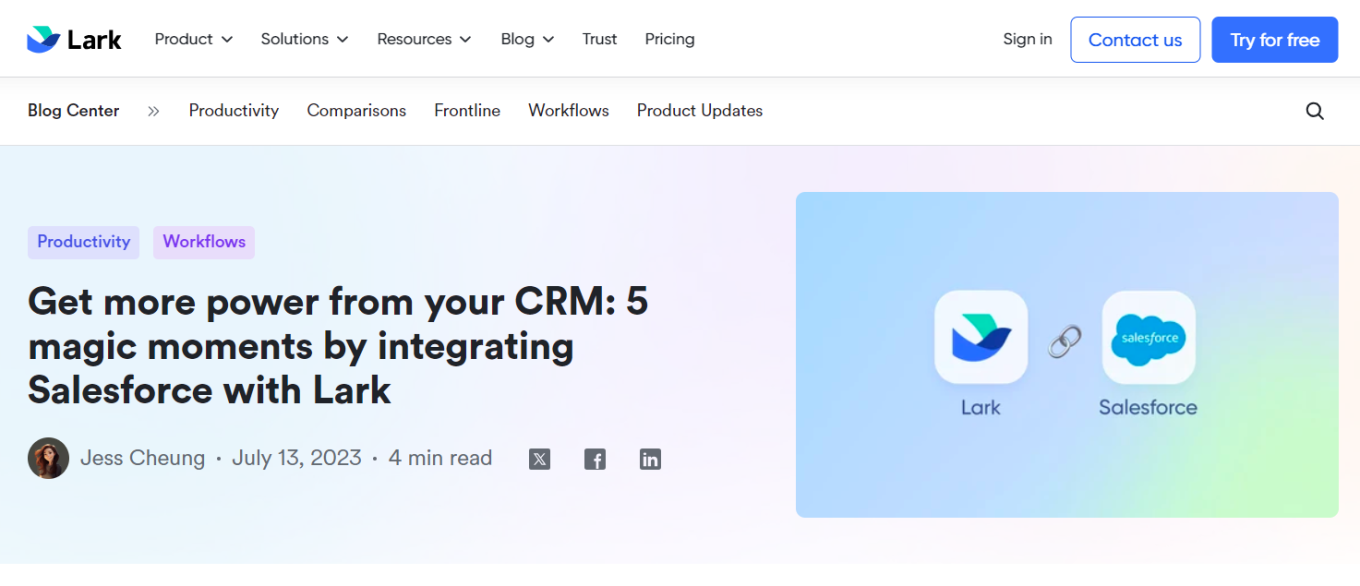Click the Sign in link
Screen dimensions: 1360x586
[x=1027, y=39]
